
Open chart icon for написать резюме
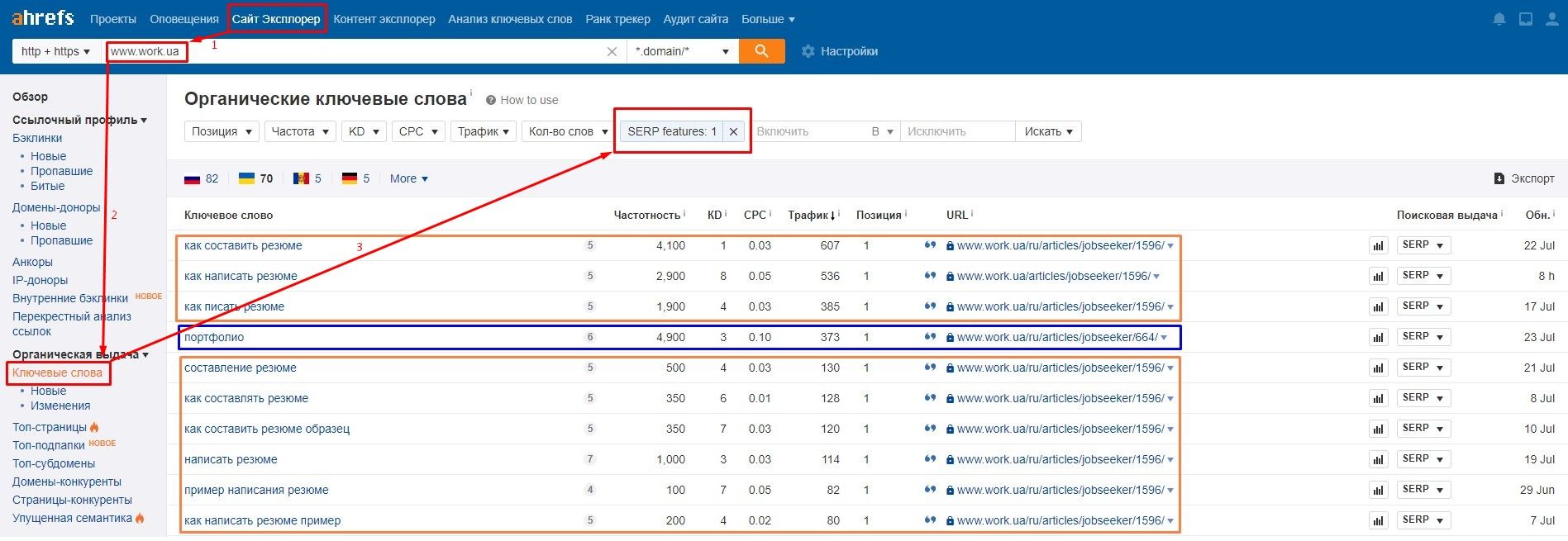pyautogui.click(x=1378, y=460)
